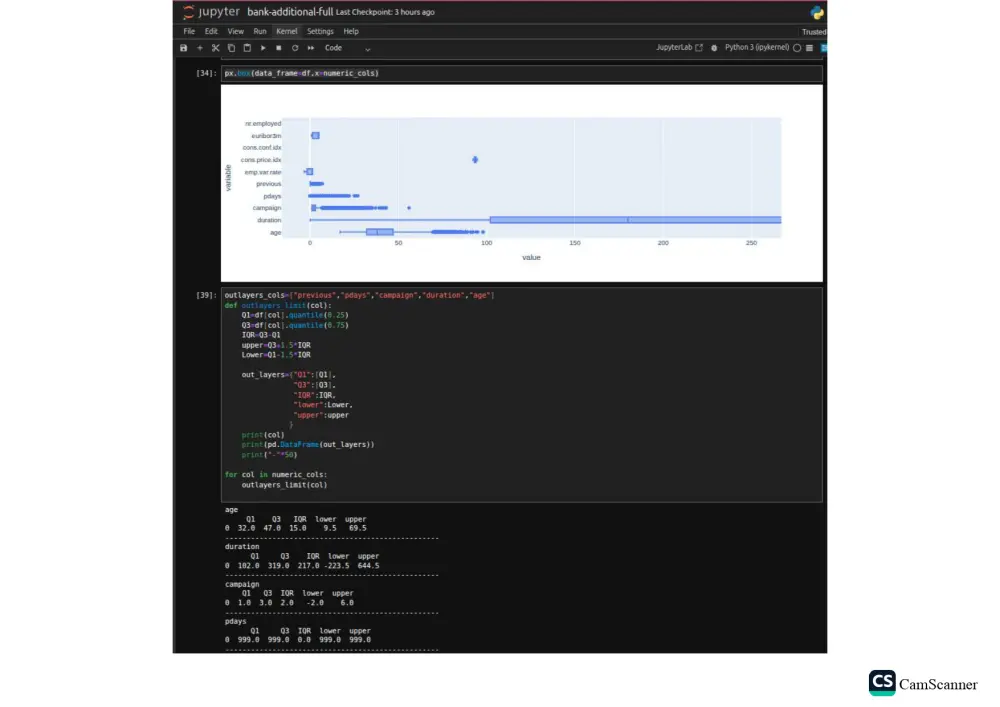
Task: Run the selected cell with the play icon
Action: coord(262,47)
